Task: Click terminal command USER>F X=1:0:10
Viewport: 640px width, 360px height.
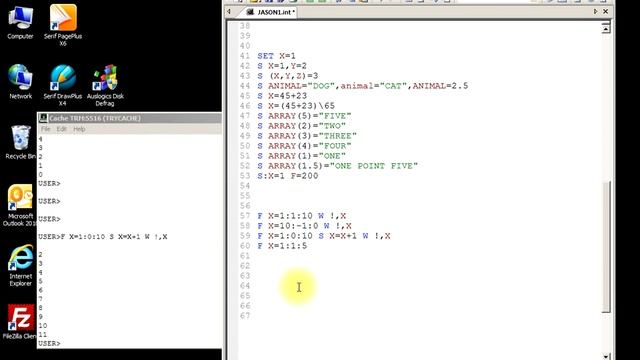Action: point(102,237)
